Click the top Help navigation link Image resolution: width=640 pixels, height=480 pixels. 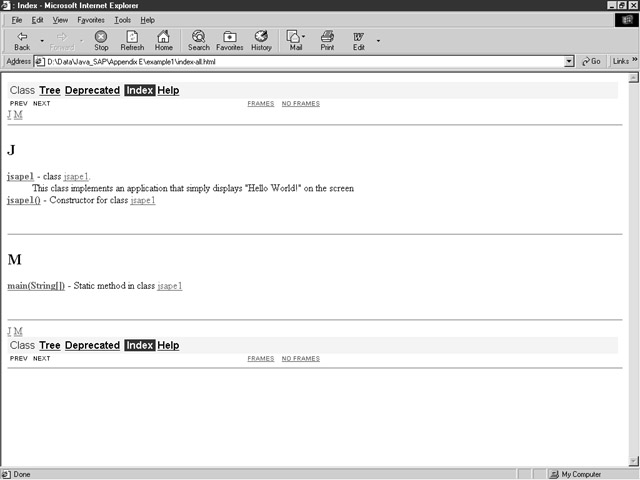point(168,90)
